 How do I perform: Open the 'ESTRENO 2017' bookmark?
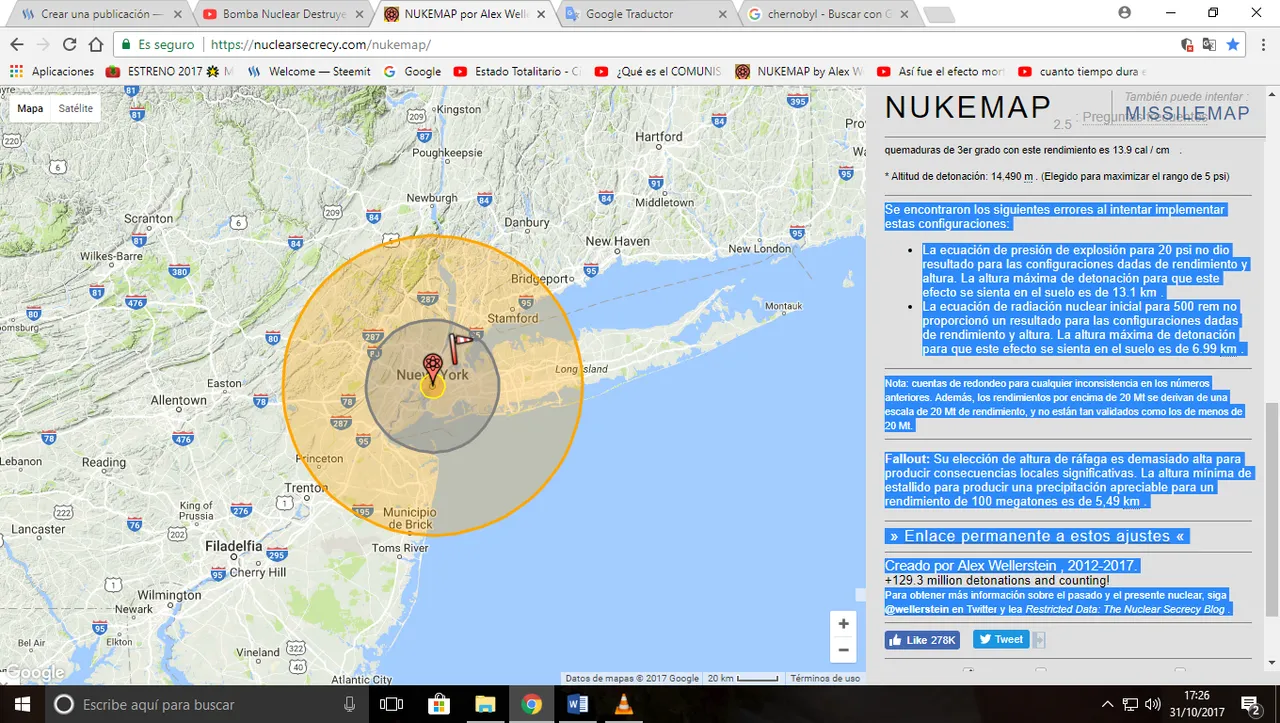(169, 71)
